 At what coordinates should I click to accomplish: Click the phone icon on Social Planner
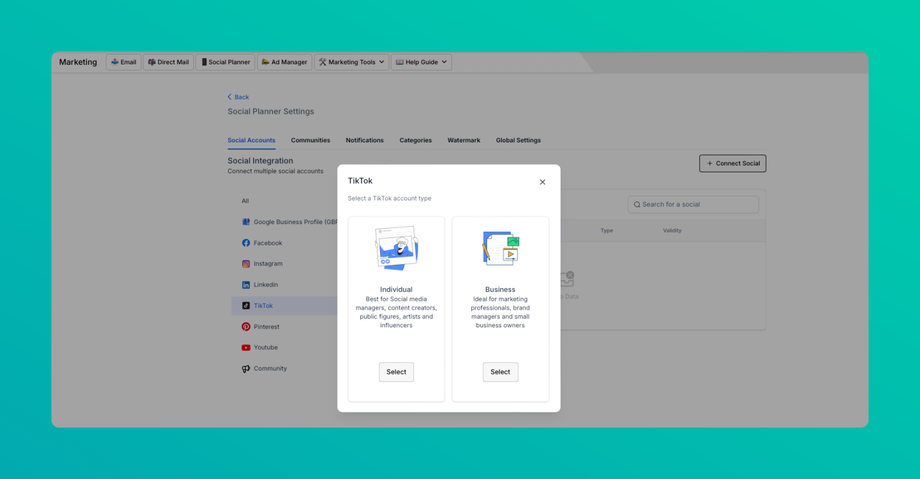pyautogui.click(x=204, y=62)
